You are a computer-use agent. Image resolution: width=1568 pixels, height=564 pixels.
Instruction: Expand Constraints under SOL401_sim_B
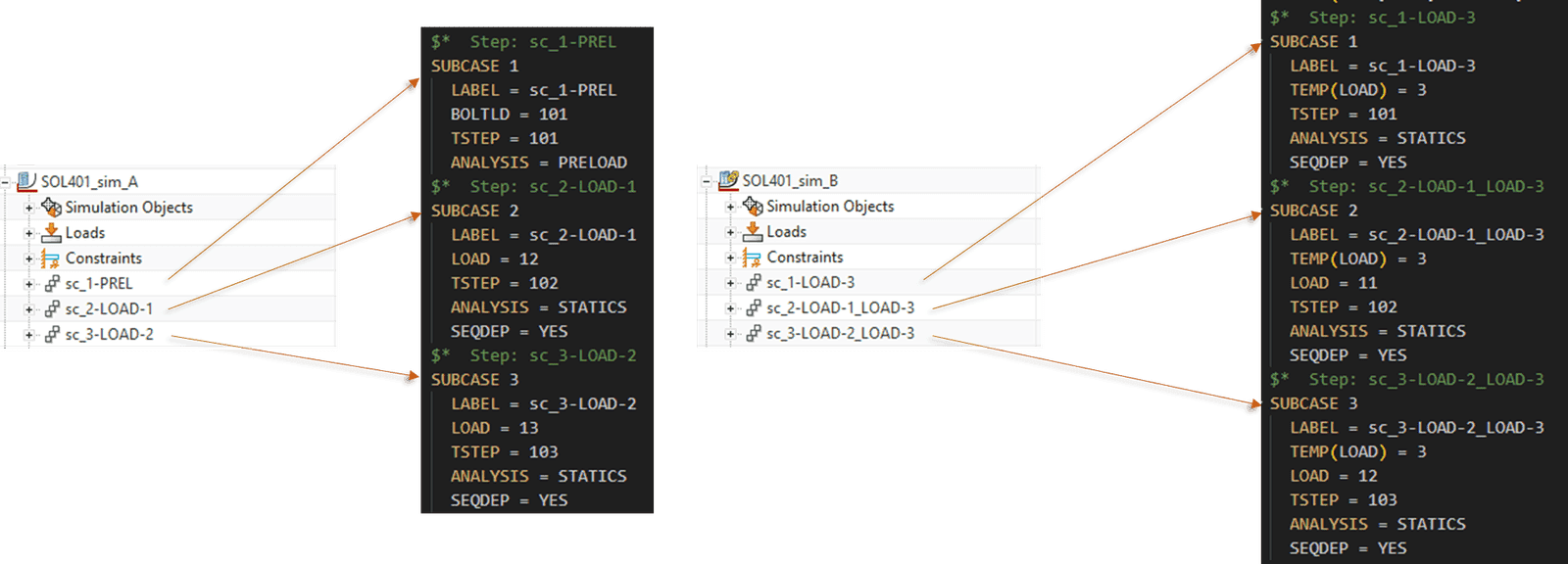coord(730,258)
